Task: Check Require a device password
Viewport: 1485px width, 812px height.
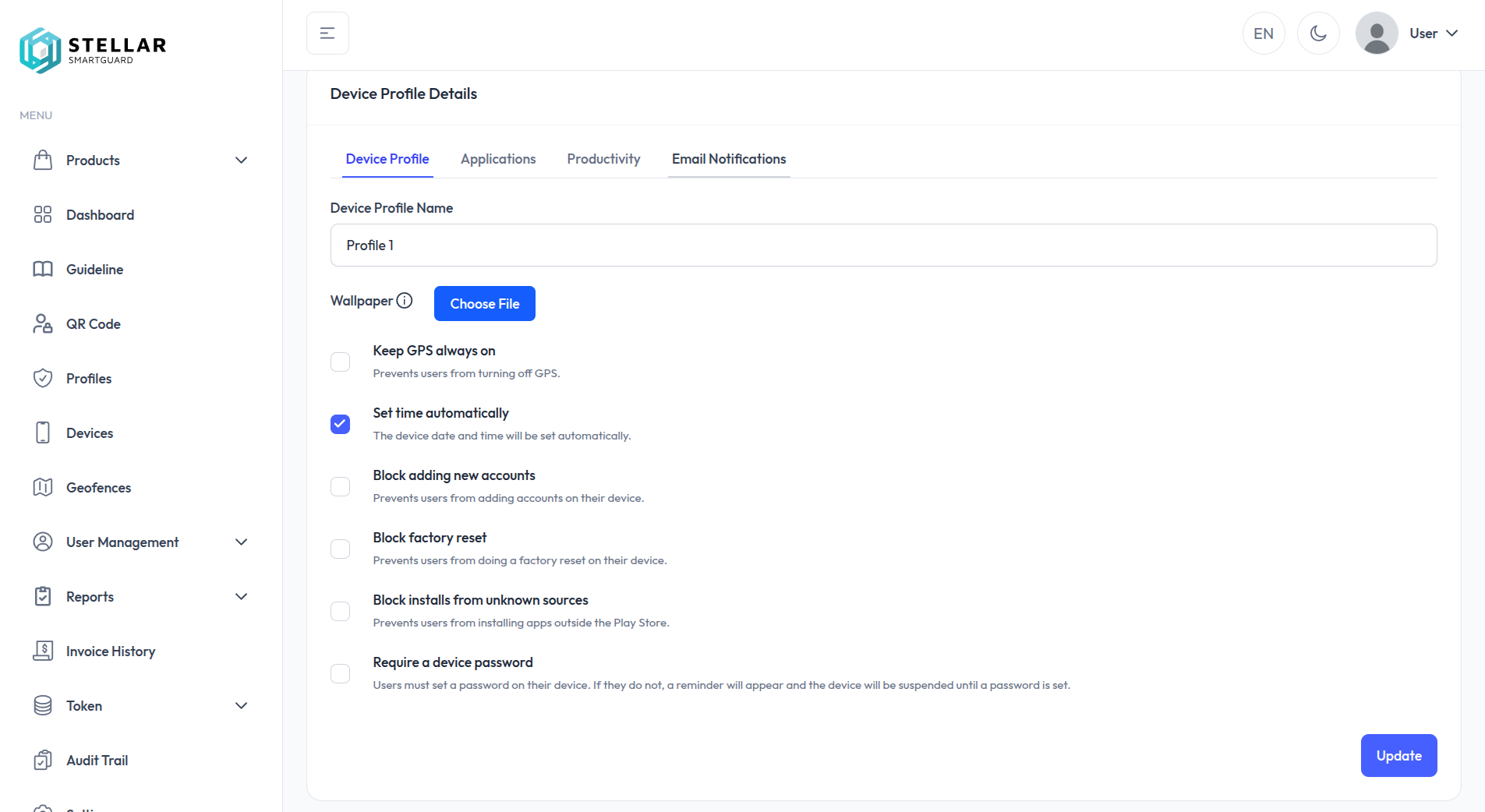Action: tap(341, 674)
